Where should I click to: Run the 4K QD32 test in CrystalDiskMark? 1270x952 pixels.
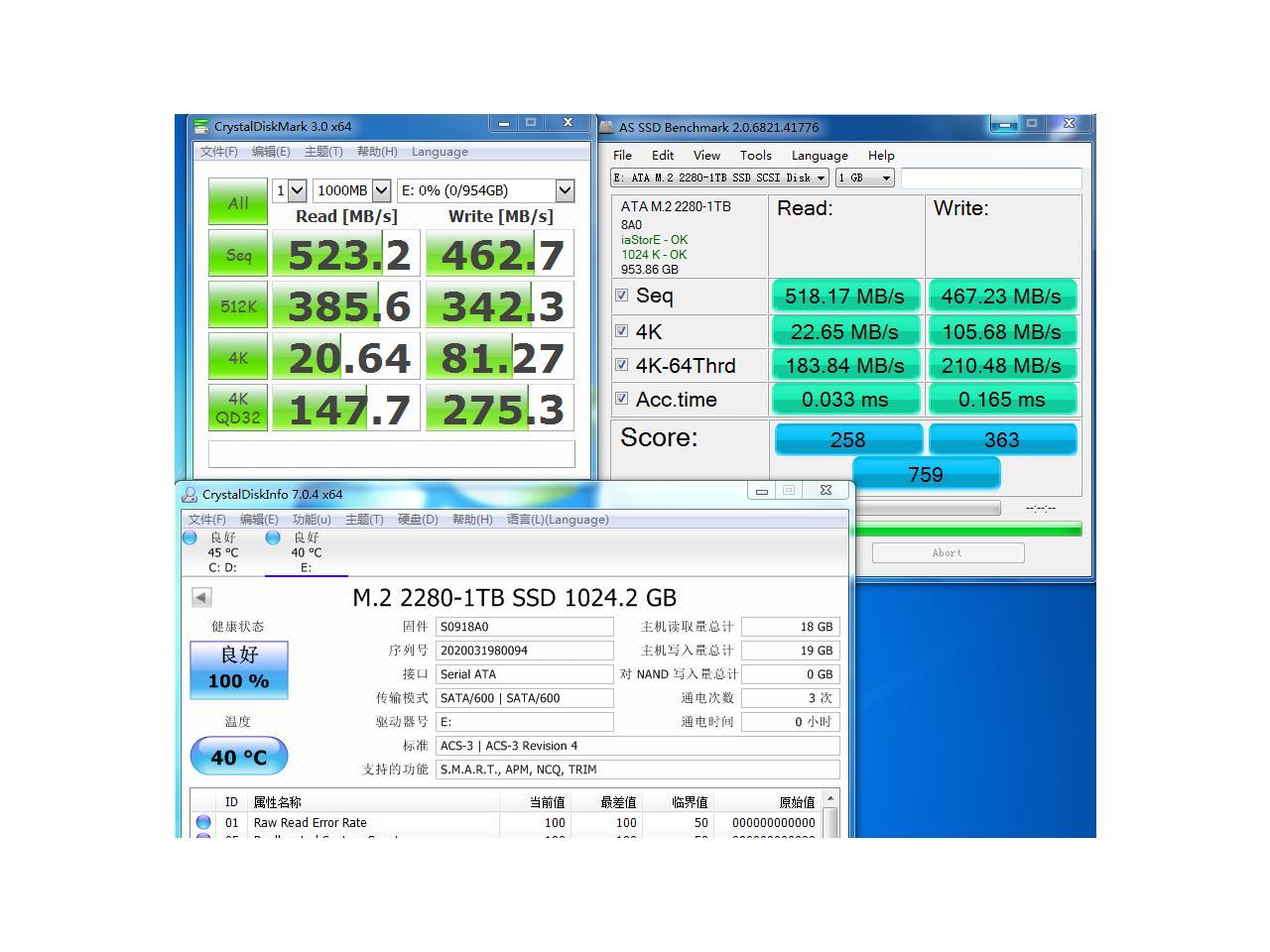click(x=238, y=409)
